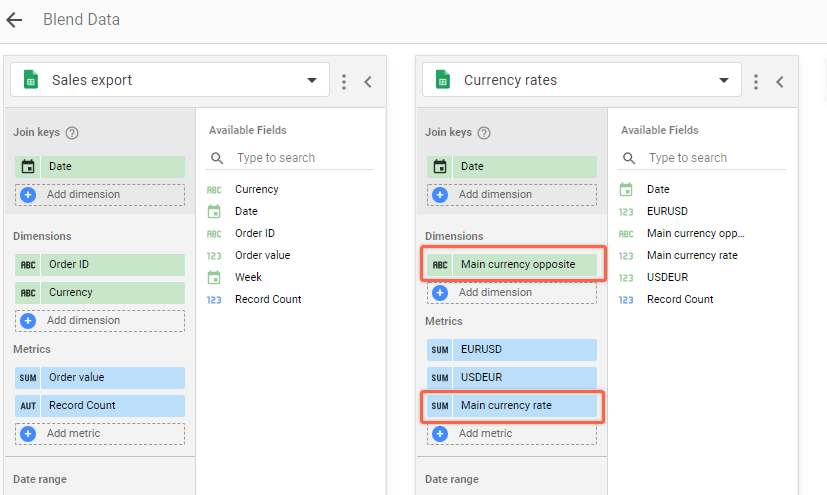827x495 pixels.
Task: Click calendar icon on Sales export Date join key
Action: pyautogui.click(x=28, y=167)
